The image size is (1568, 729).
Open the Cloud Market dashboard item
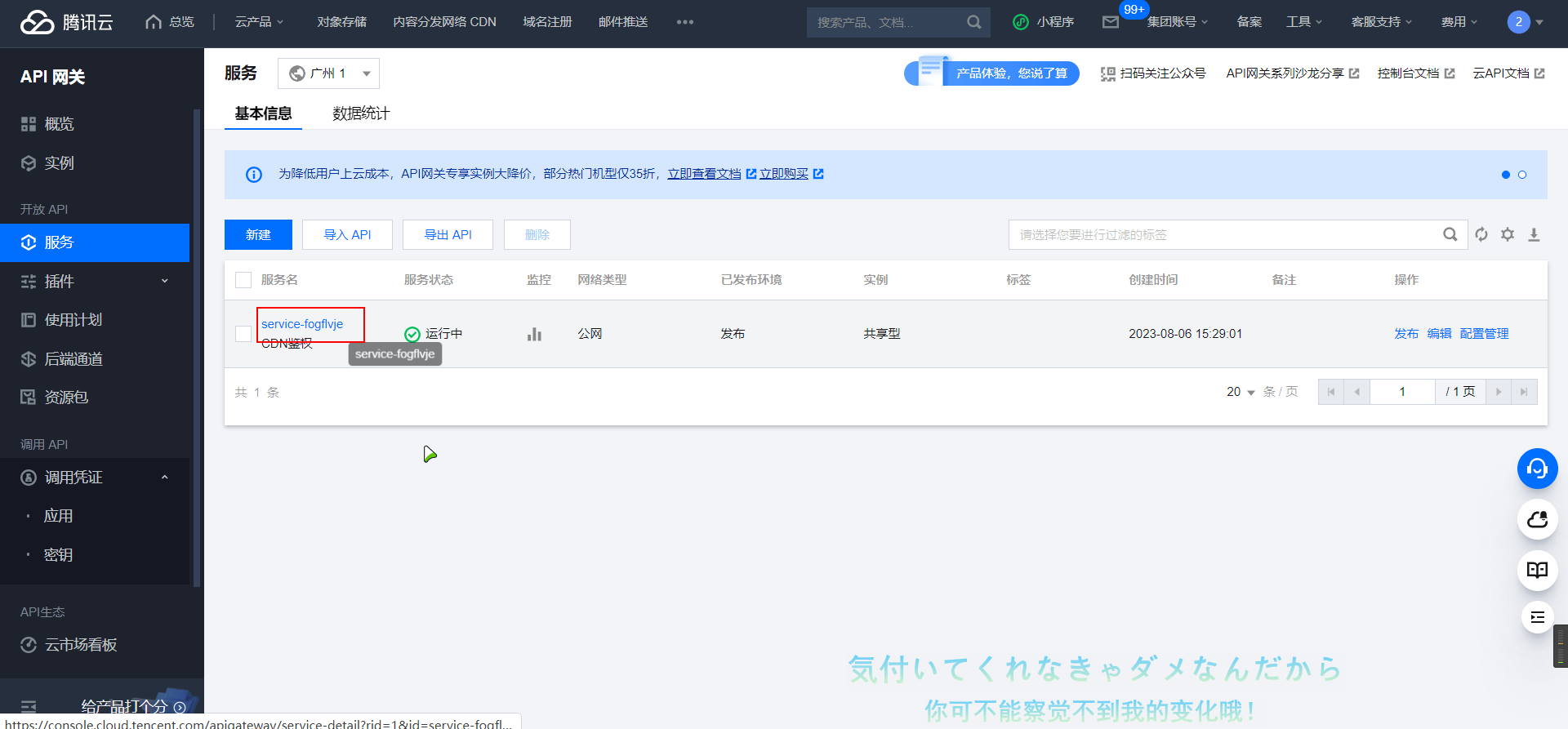[x=81, y=645]
